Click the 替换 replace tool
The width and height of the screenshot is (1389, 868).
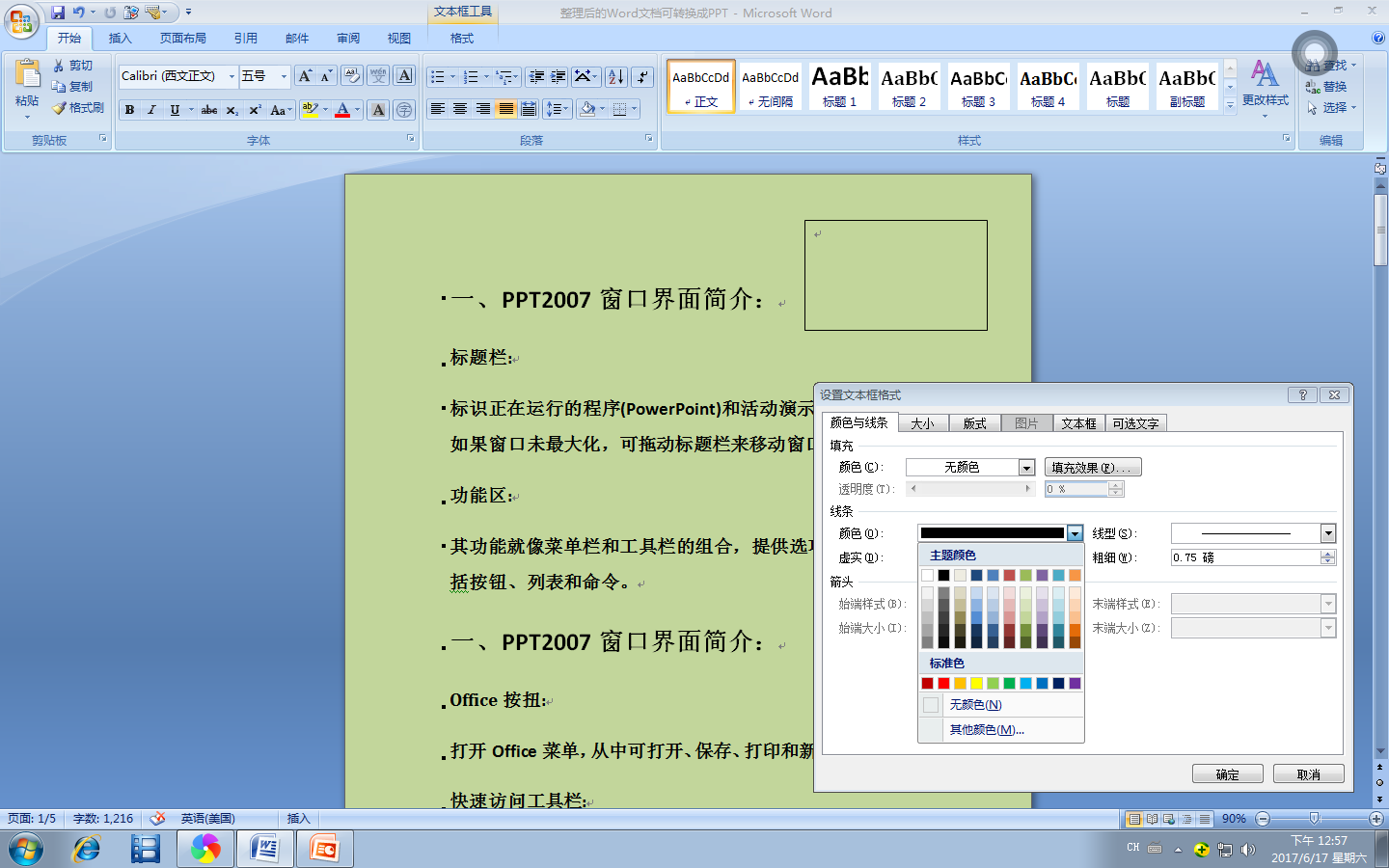(1327, 87)
